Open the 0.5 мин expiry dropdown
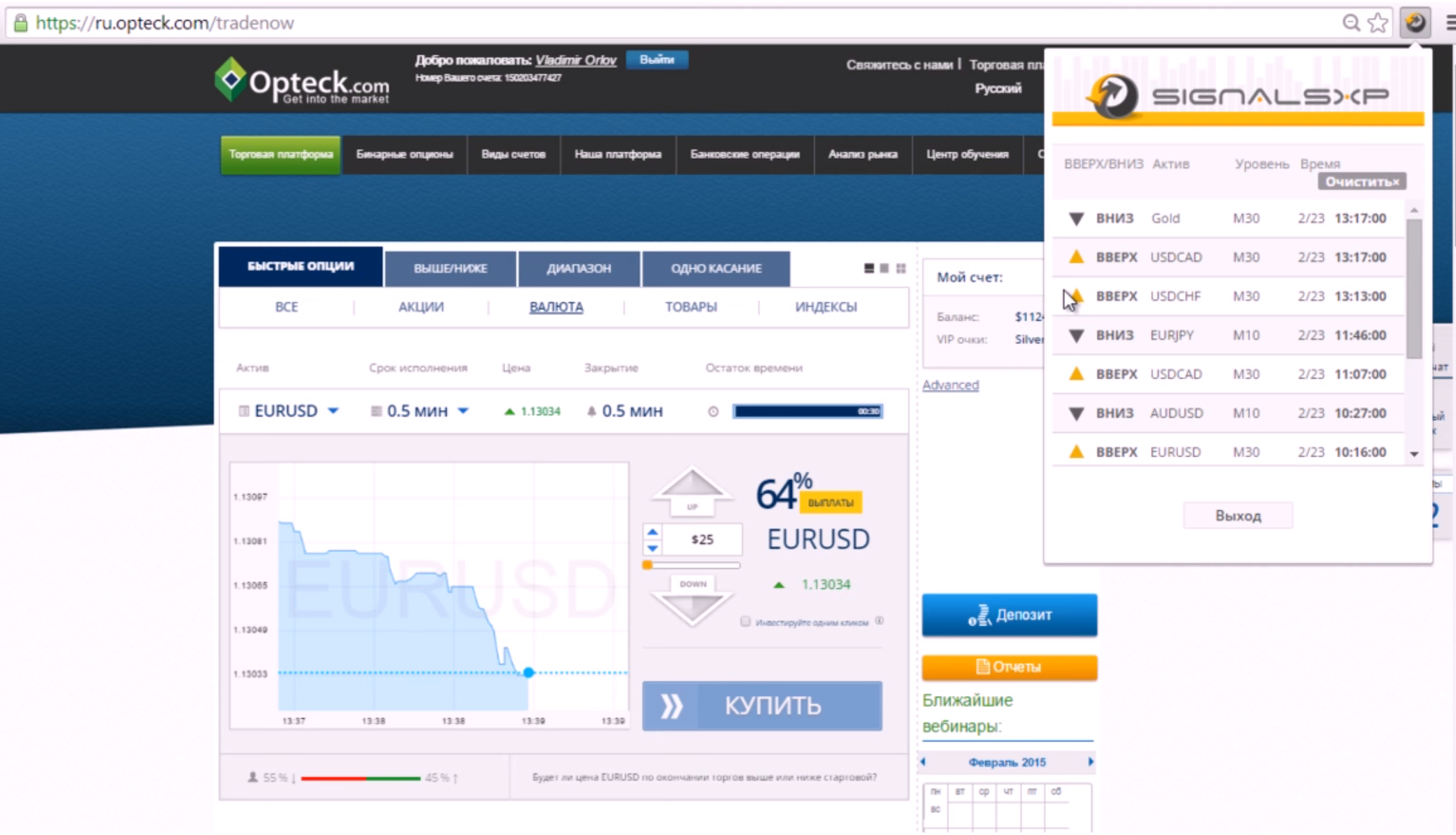The width and height of the screenshot is (1456, 835). (x=420, y=411)
